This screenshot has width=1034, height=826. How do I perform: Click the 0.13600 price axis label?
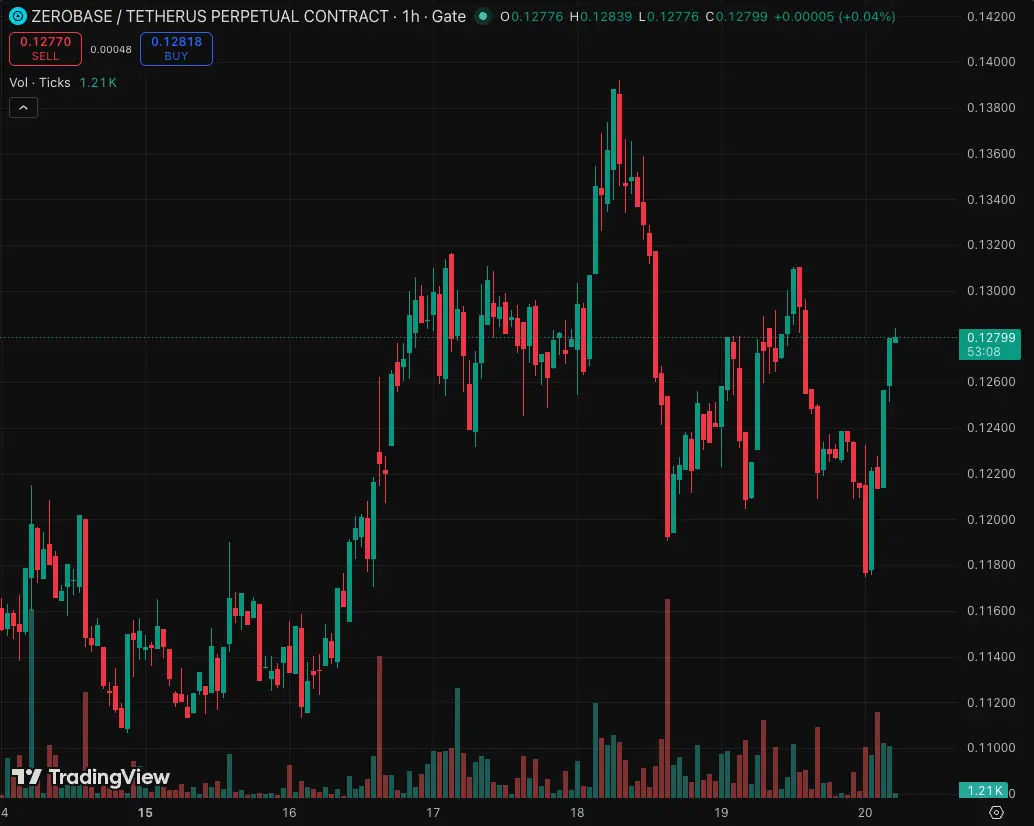coord(991,154)
